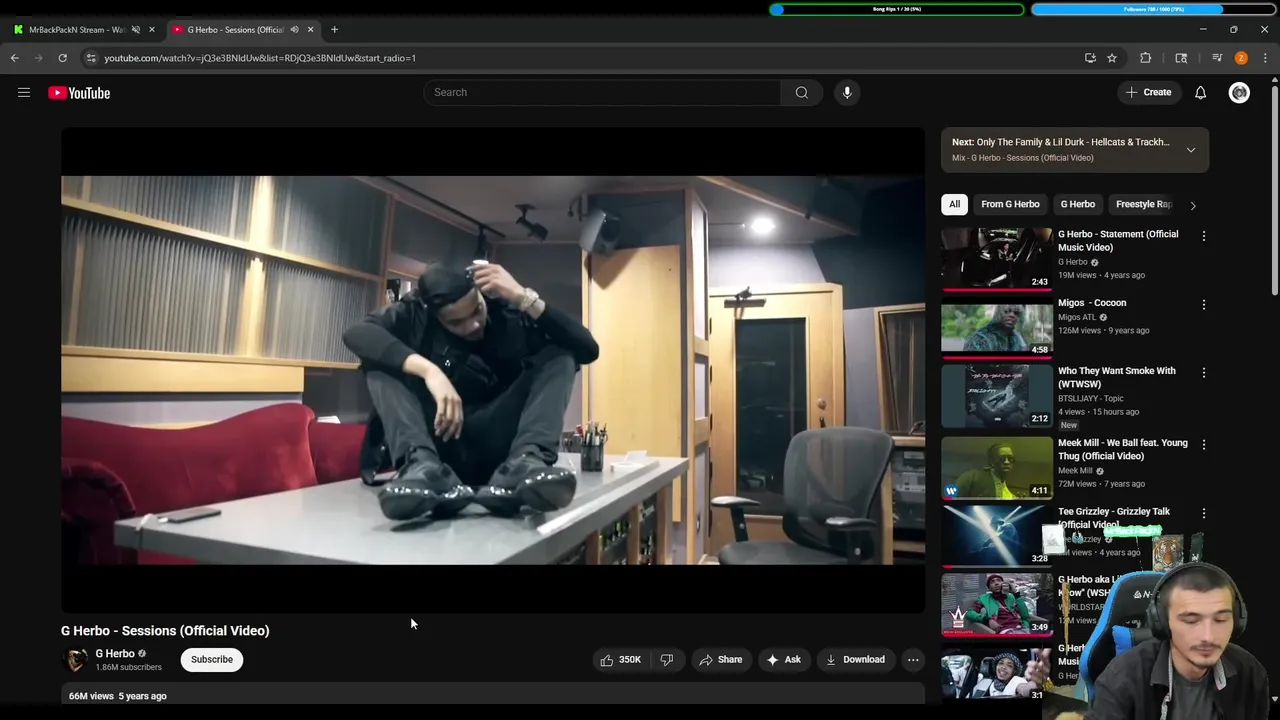Close the G Herbo Sessions tab
This screenshot has height=720, width=1280.
(x=310, y=30)
